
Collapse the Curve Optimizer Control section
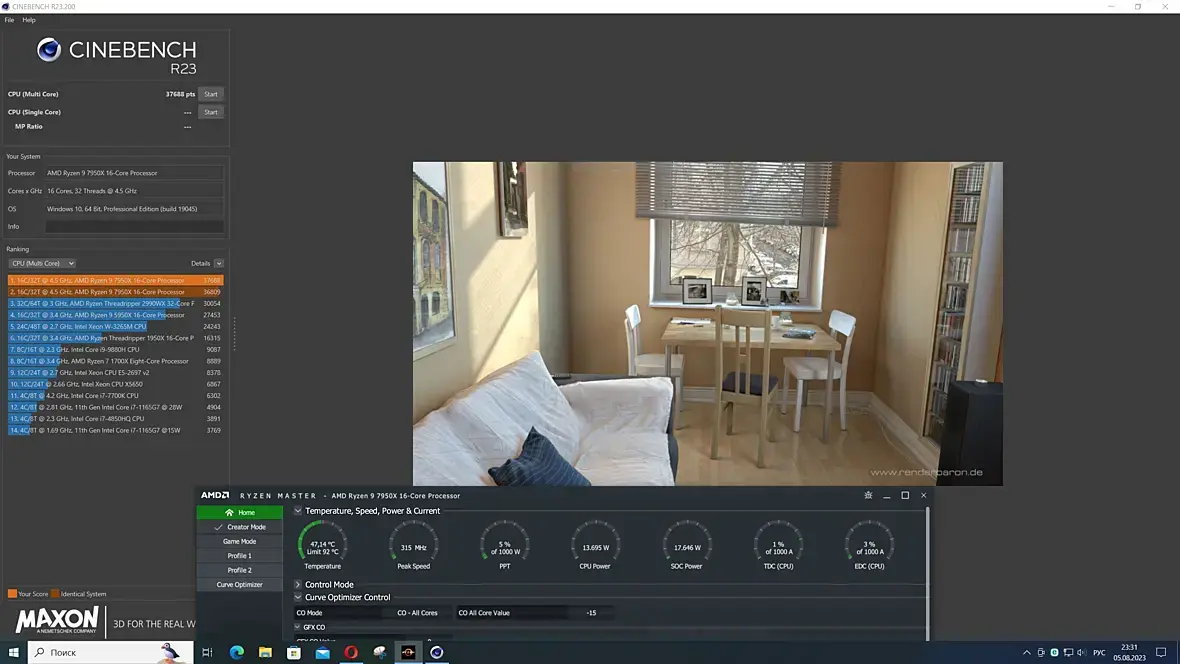coord(298,597)
